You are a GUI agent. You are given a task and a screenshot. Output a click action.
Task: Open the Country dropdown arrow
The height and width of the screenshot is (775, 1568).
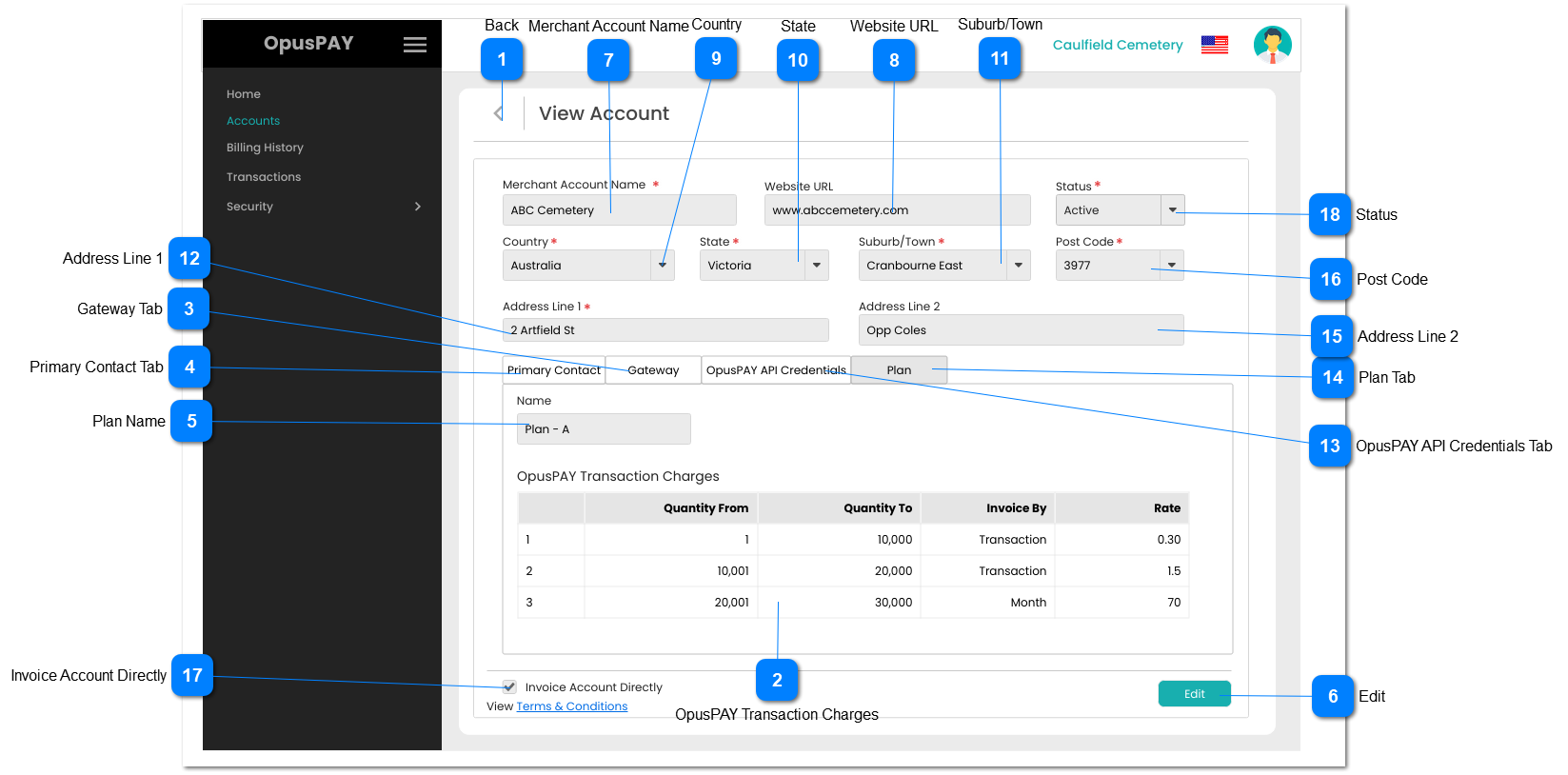[x=663, y=265]
